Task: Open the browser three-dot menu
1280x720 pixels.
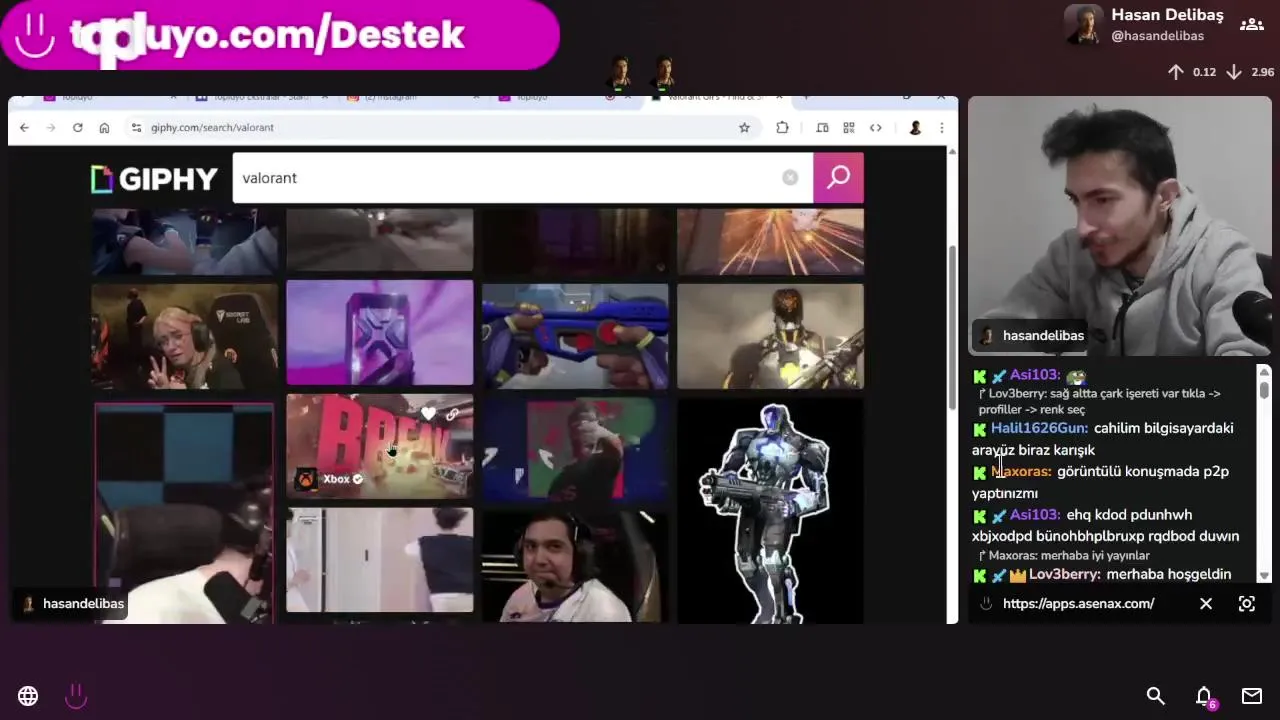Action: pos(941,128)
